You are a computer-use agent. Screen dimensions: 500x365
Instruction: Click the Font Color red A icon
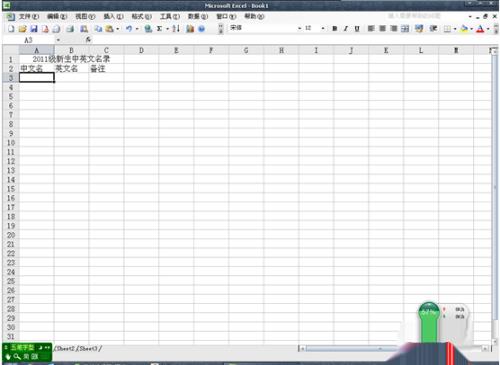480,29
